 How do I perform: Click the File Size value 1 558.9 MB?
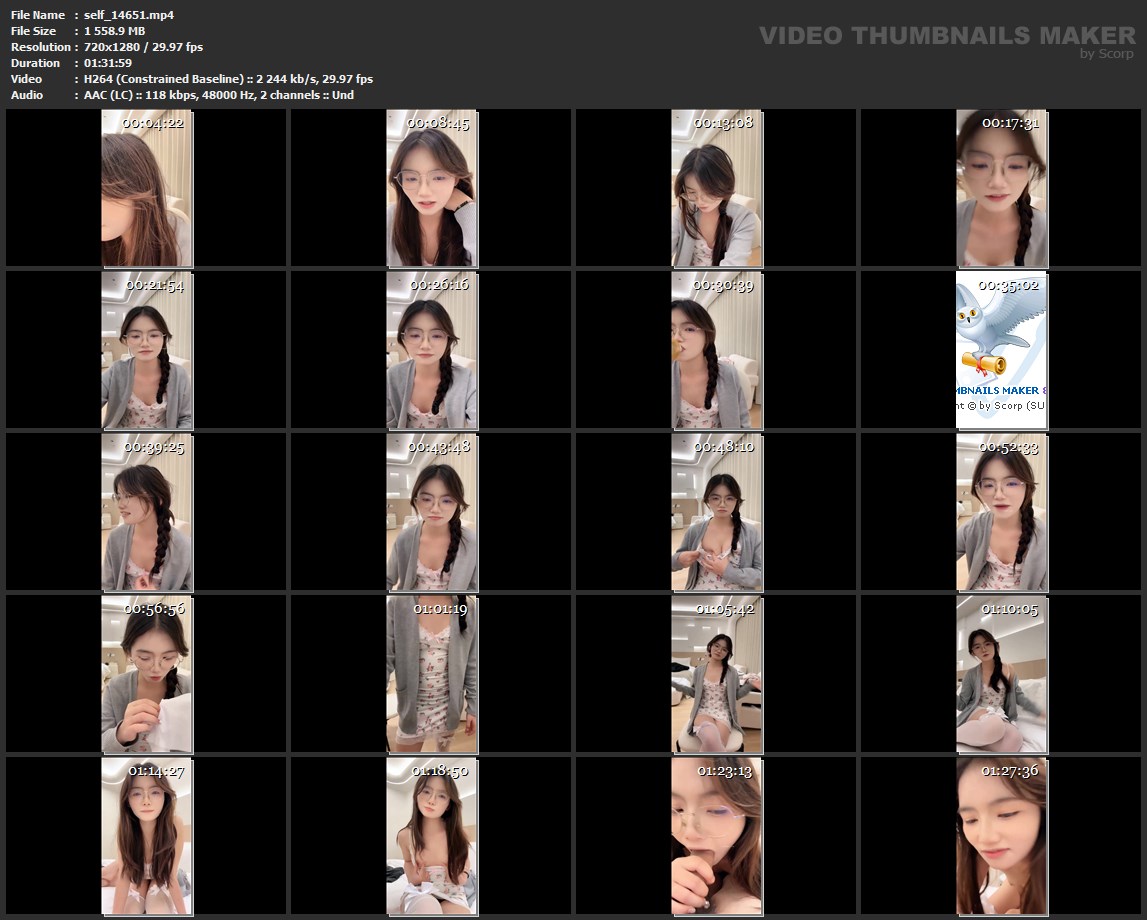[114, 31]
